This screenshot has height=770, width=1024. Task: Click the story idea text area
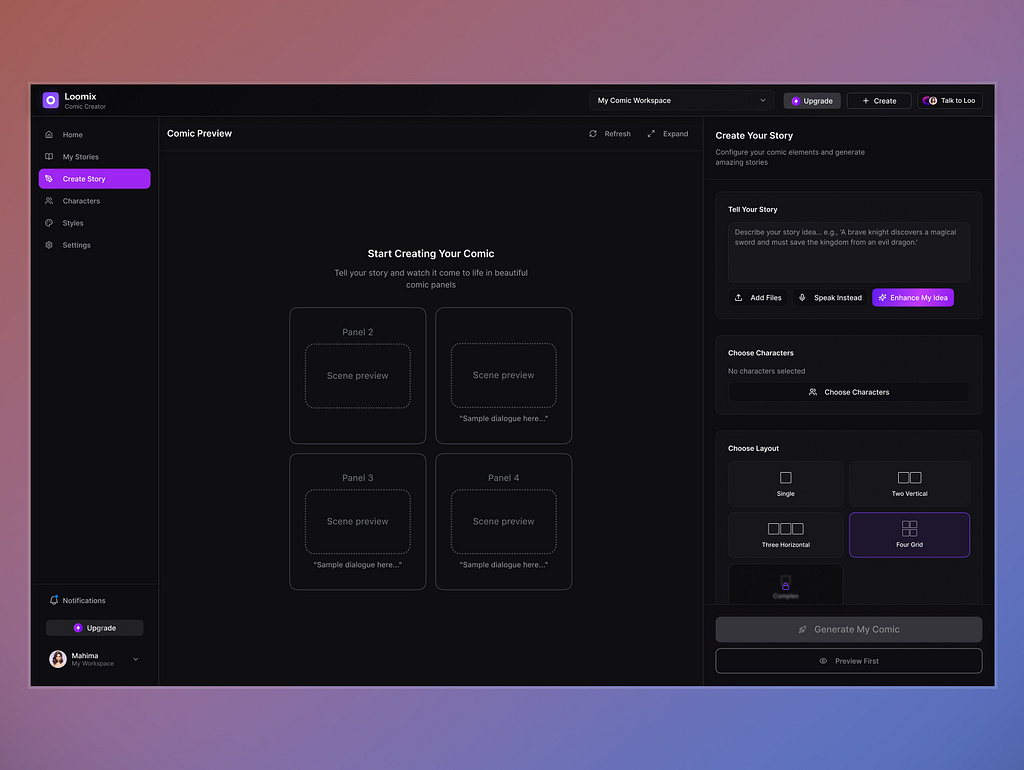click(x=848, y=253)
